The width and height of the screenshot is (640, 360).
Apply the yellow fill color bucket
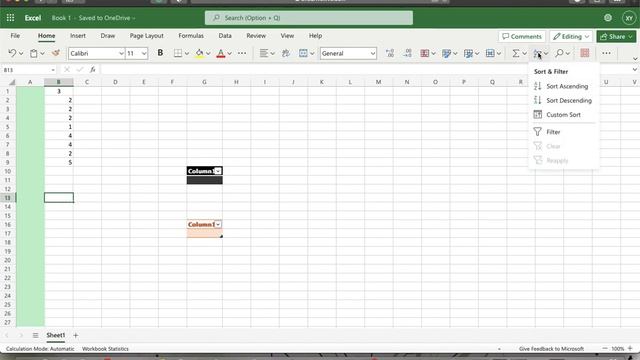[x=199, y=53]
